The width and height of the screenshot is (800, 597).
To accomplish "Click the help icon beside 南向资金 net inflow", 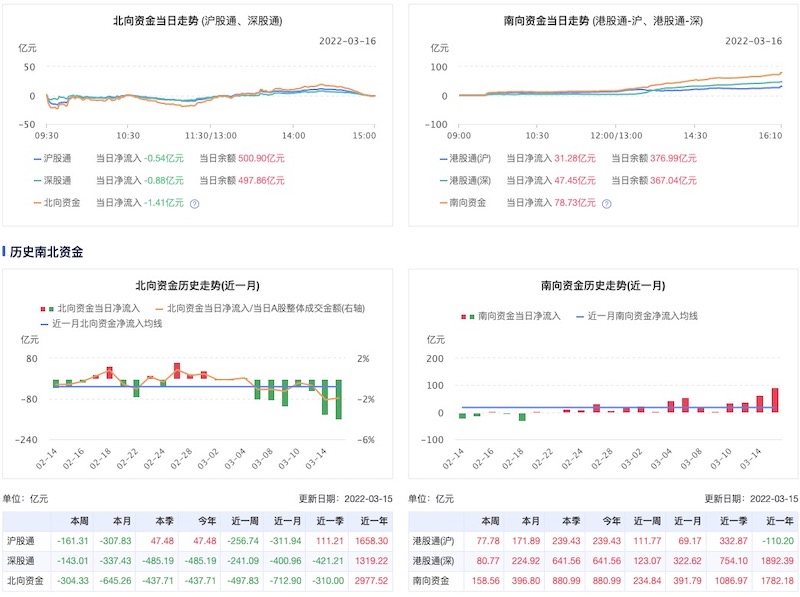I will (x=606, y=204).
